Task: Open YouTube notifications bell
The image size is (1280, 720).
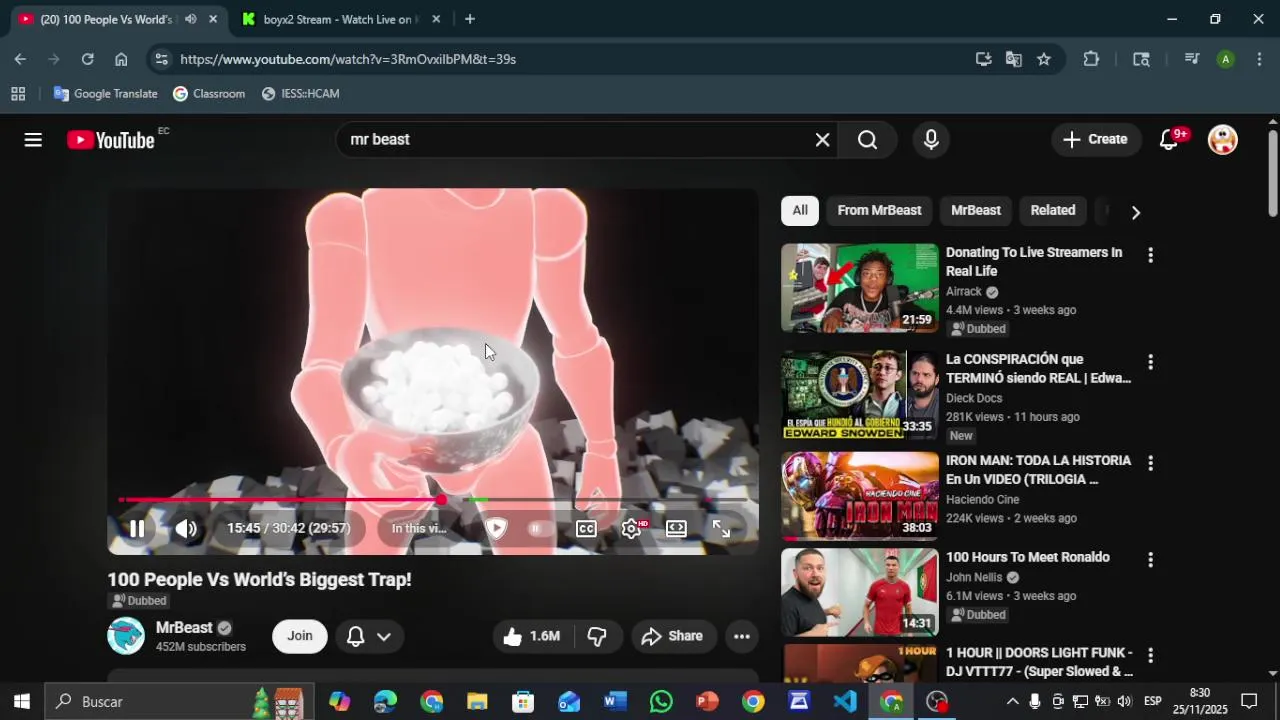Action: tap(1169, 140)
